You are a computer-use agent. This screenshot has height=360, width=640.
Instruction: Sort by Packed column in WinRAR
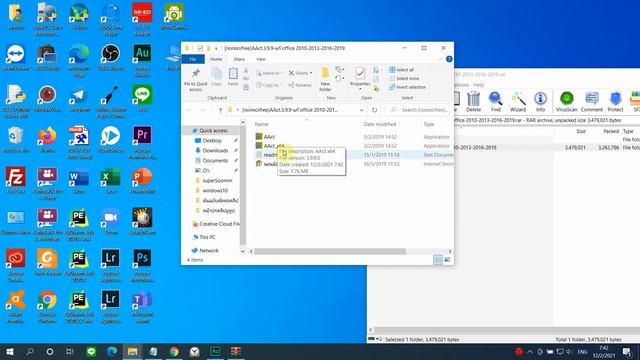click(611, 131)
